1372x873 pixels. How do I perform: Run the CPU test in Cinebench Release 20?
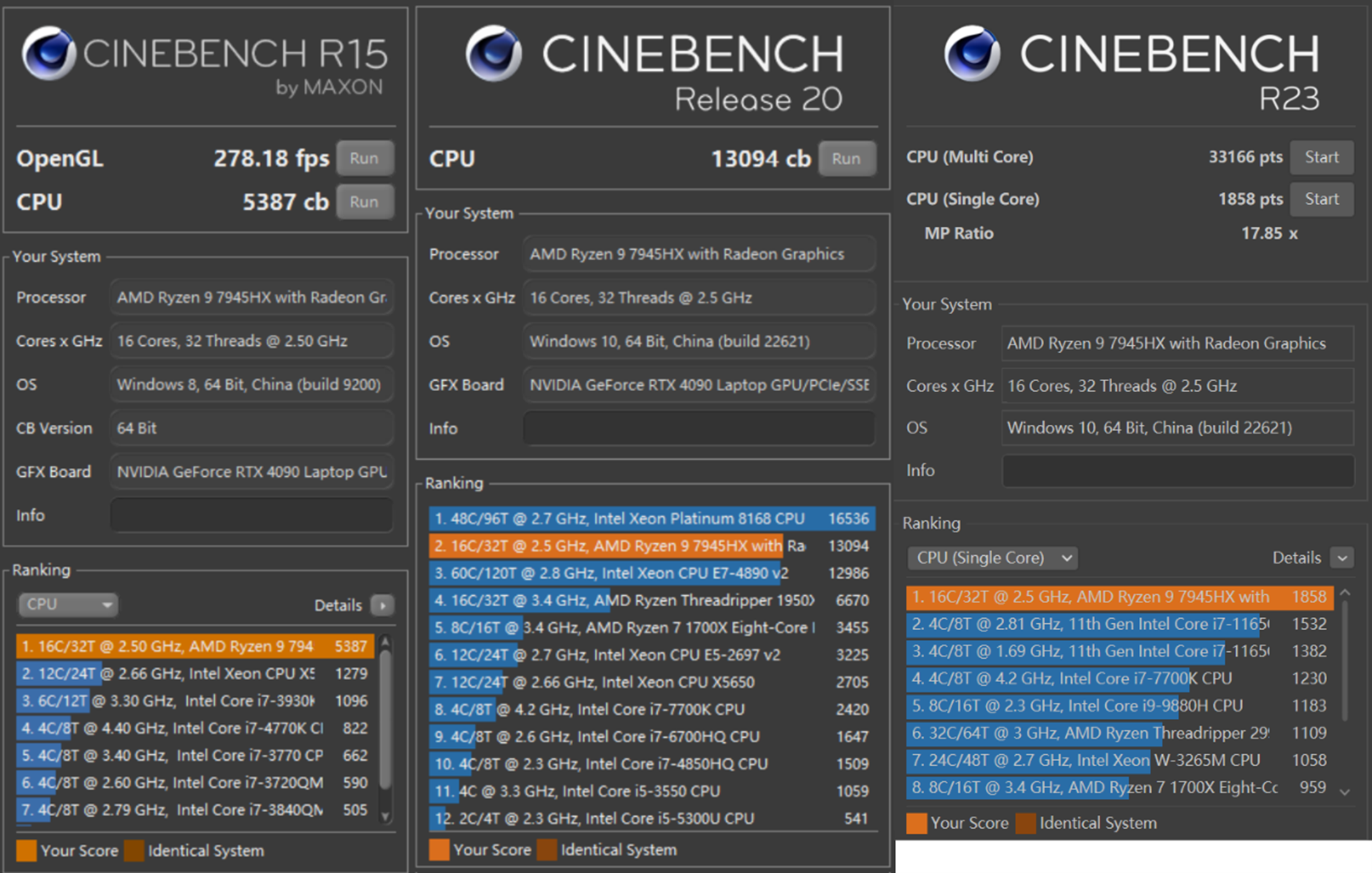847,158
